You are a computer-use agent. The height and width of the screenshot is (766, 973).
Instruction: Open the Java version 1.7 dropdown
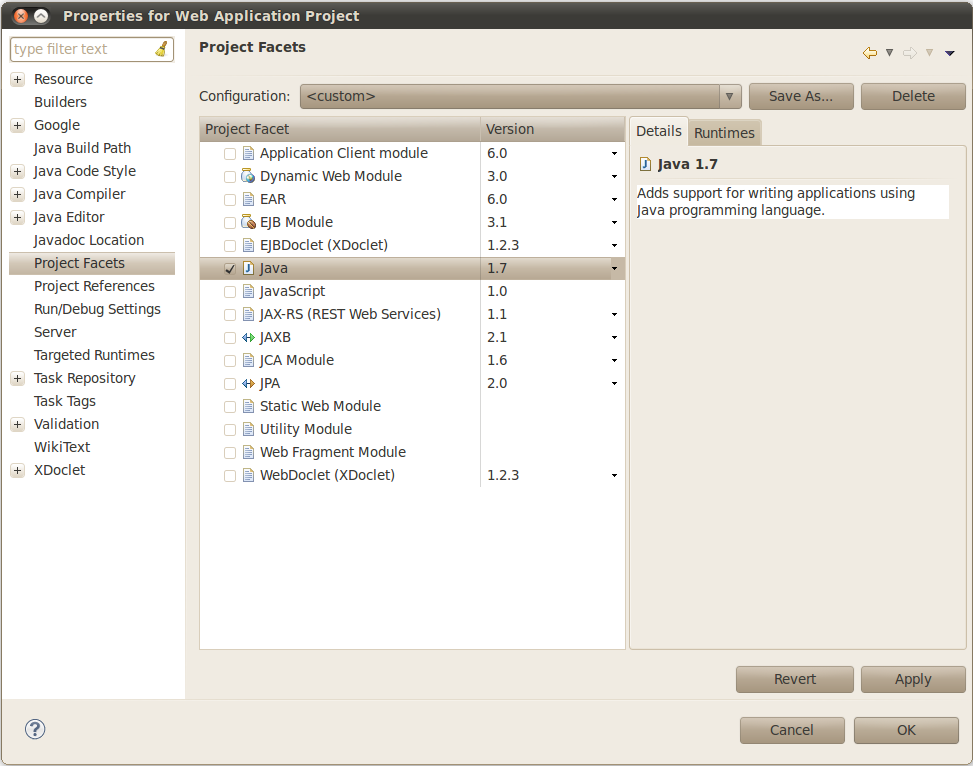pyautogui.click(x=614, y=269)
